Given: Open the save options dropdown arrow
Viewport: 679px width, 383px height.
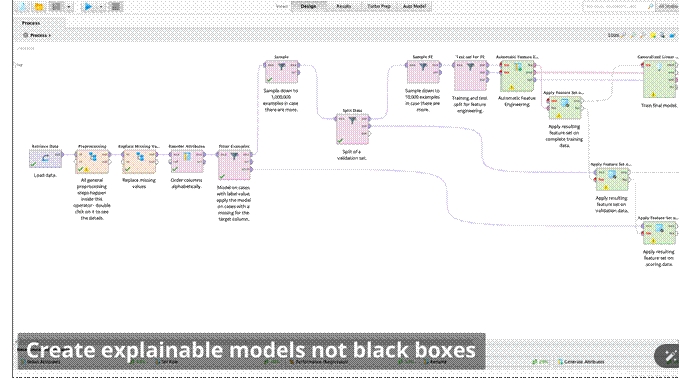Looking at the screenshot, I should coord(69,7).
